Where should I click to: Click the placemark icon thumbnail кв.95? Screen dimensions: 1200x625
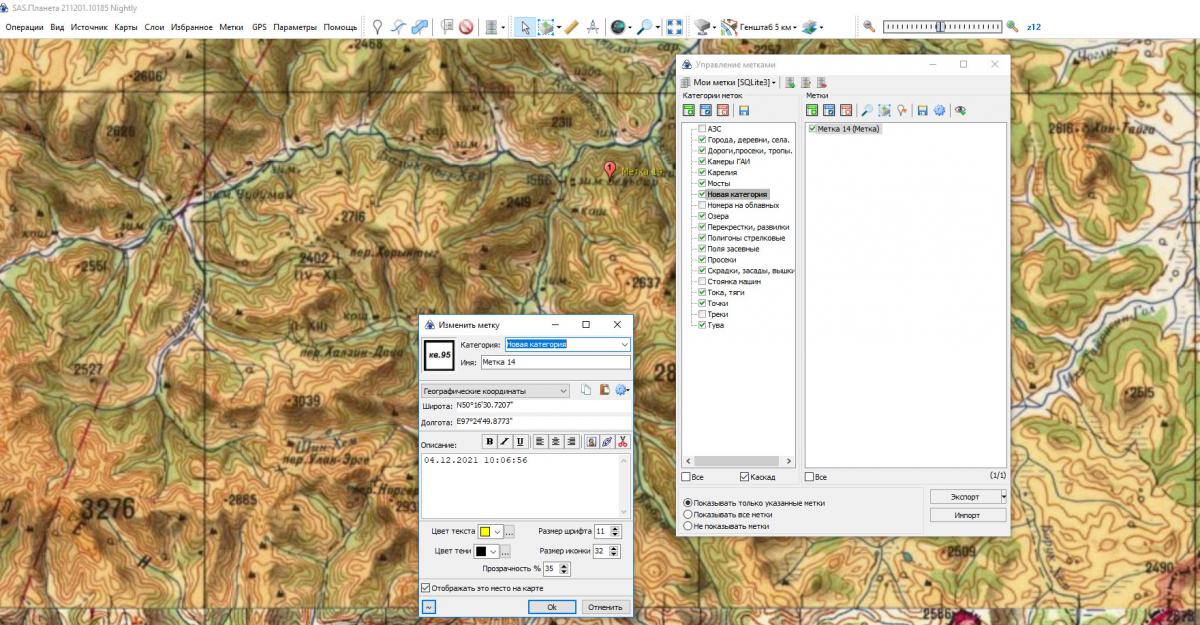click(x=439, y=354)
